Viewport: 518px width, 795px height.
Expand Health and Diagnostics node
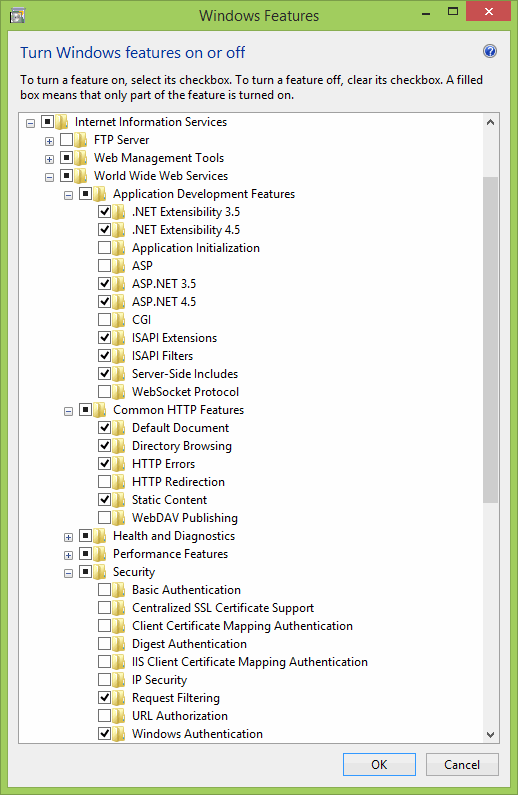(68, 537)
